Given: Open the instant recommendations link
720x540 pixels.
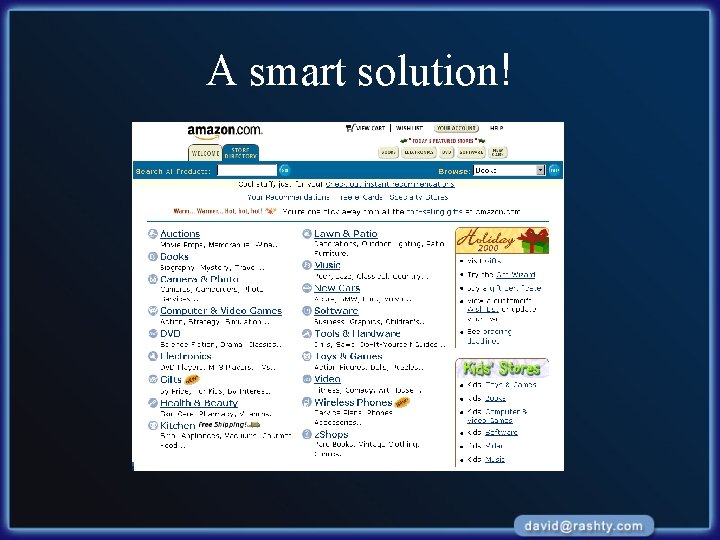Looking at the screenshot, I should pyautogui.click(x=390, y=184).
